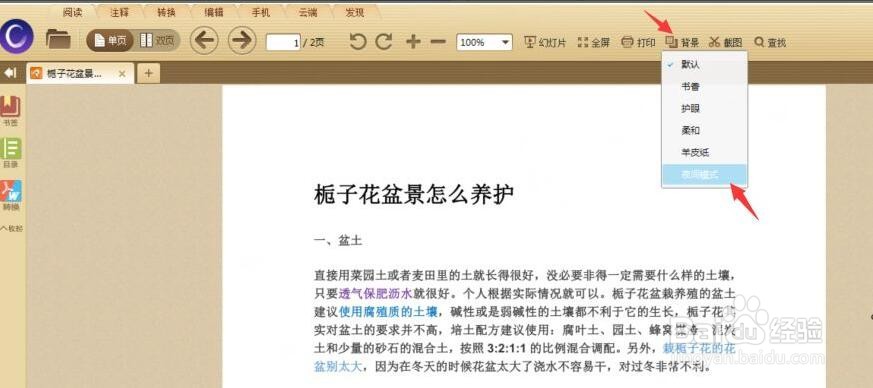Close the 栀子花盆景 document tab
Screen dimensions: 873x388
122,73
